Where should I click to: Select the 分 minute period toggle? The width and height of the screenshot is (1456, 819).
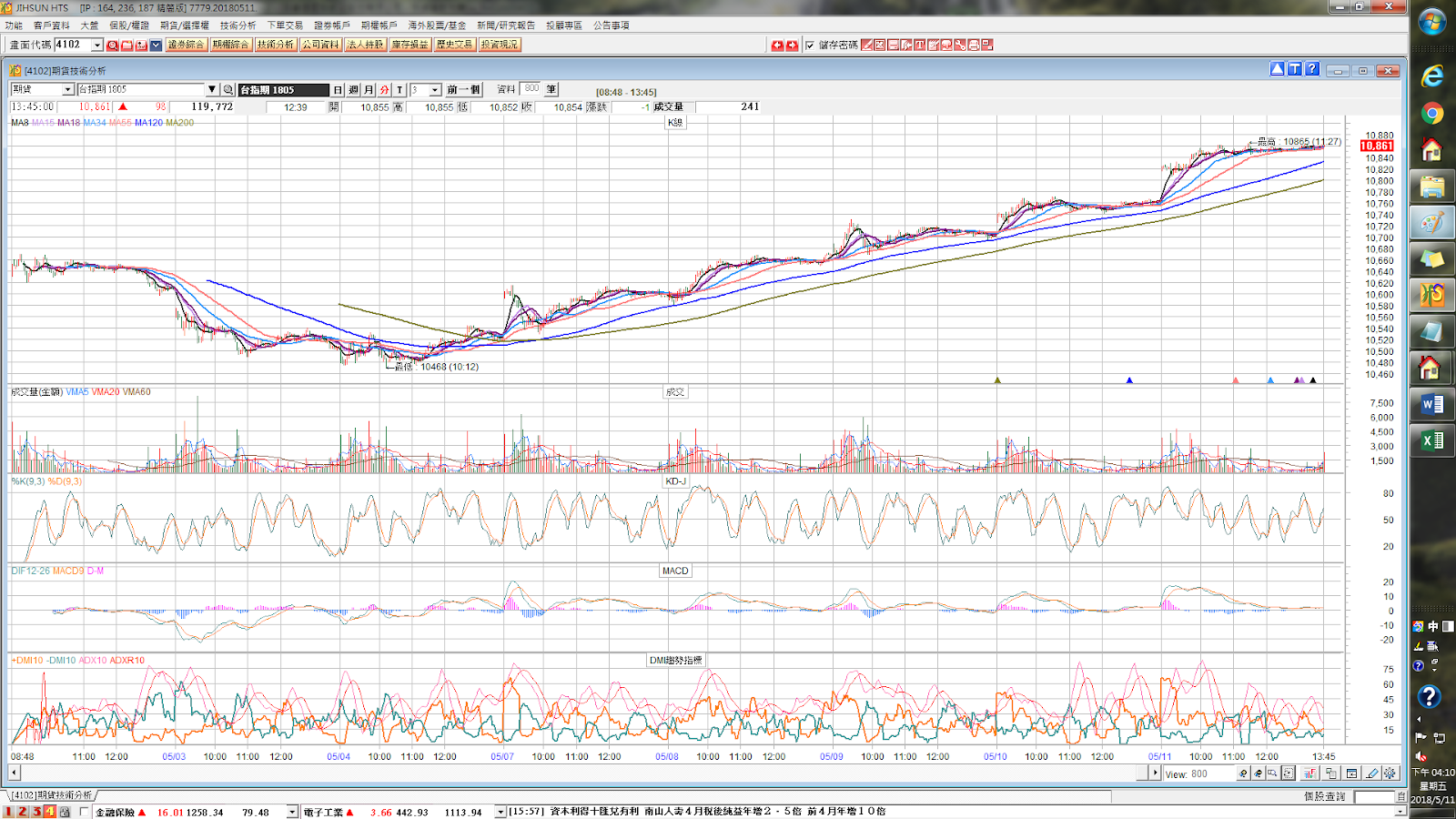coord(384,89)
